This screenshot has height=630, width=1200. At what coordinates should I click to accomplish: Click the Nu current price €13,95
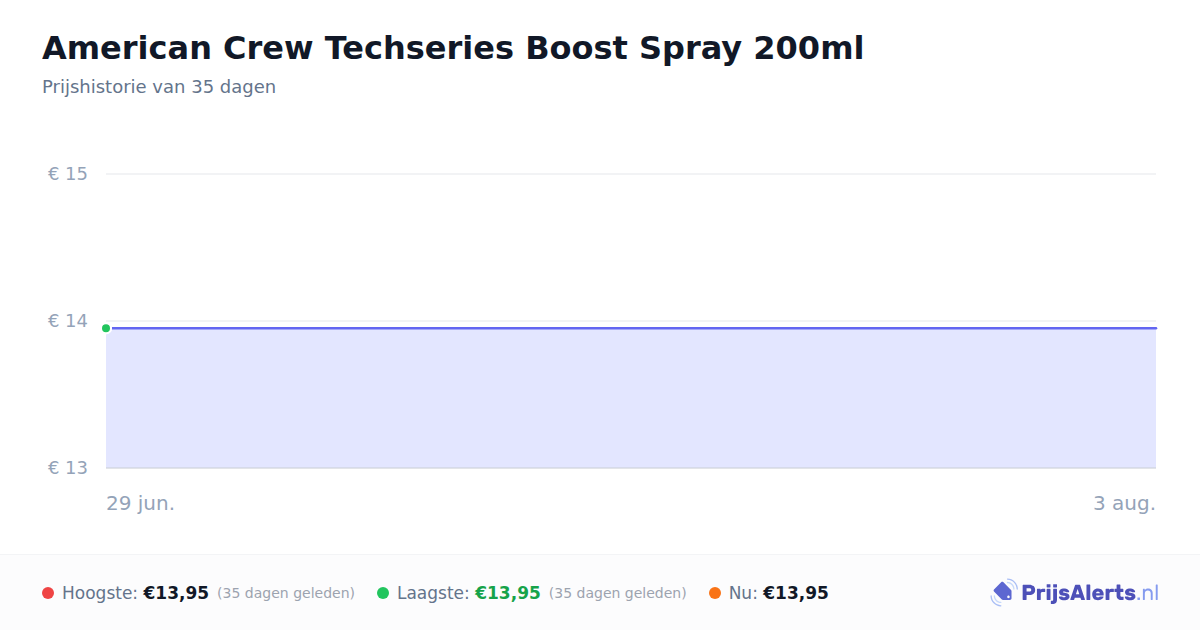(x=796, y=593)
